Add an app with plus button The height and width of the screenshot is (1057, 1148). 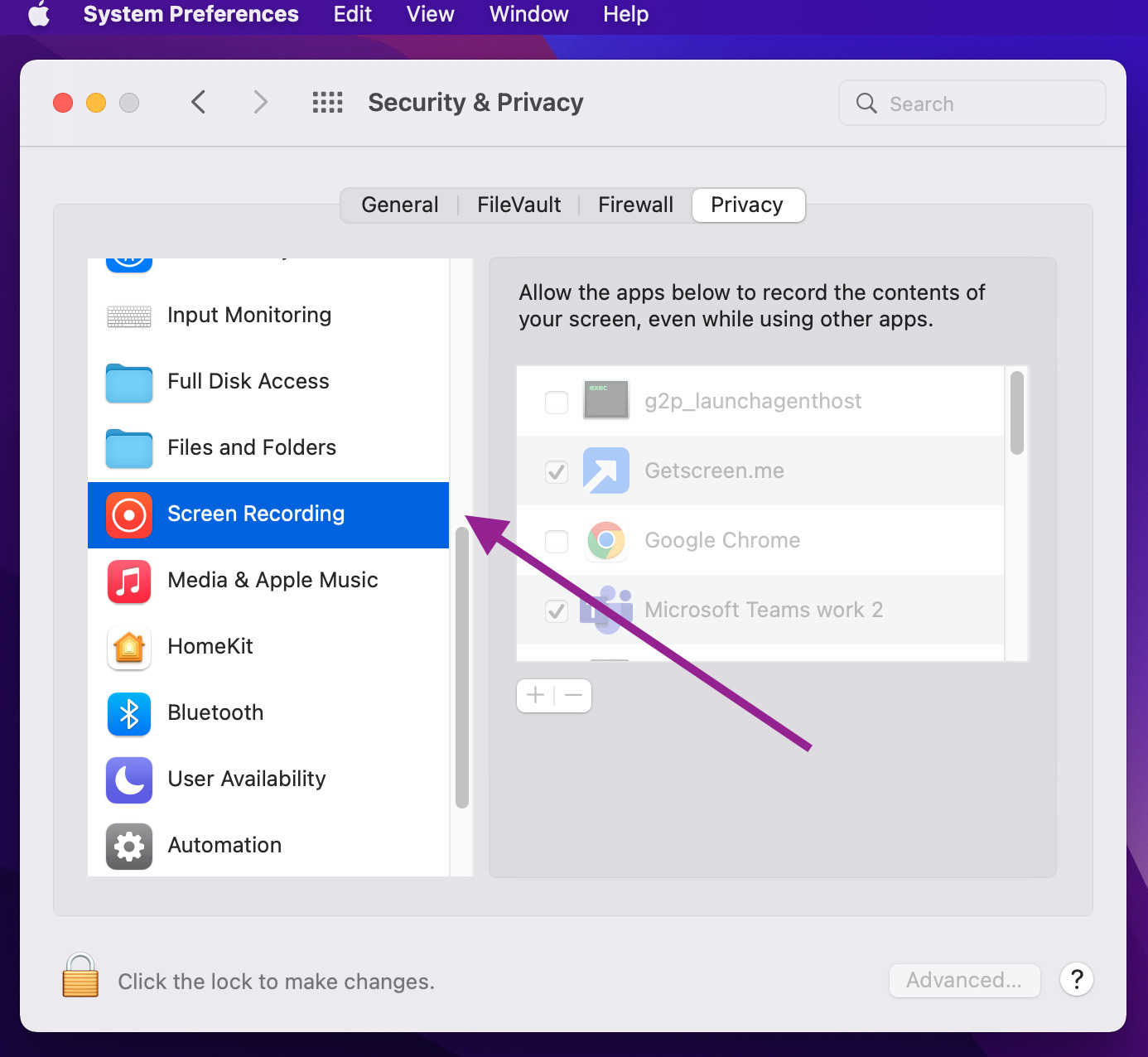[x=536, y=695]
